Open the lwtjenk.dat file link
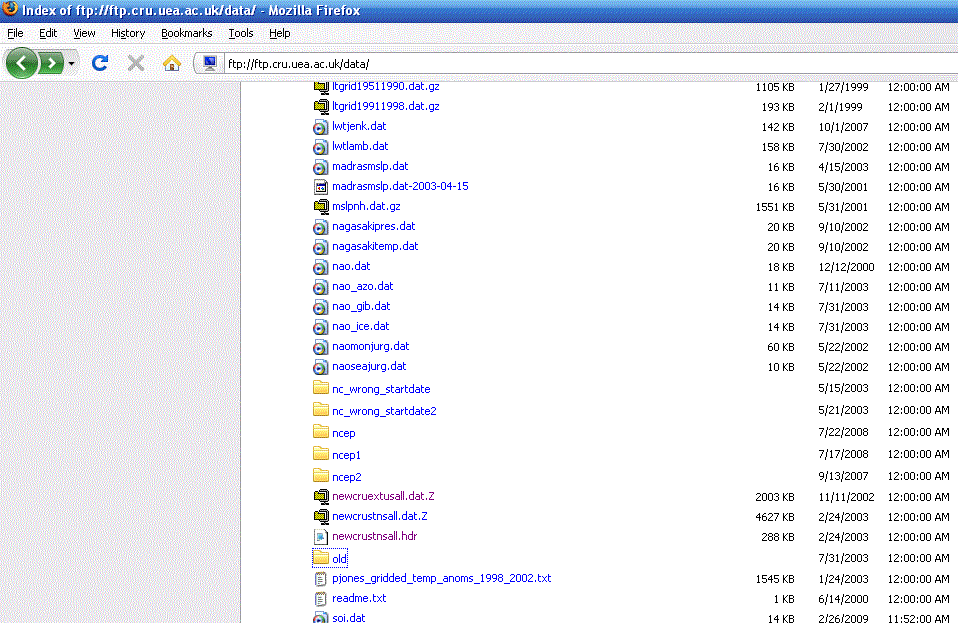The height and width of the screenshot is (642, 958). click(x=359, y=126)
